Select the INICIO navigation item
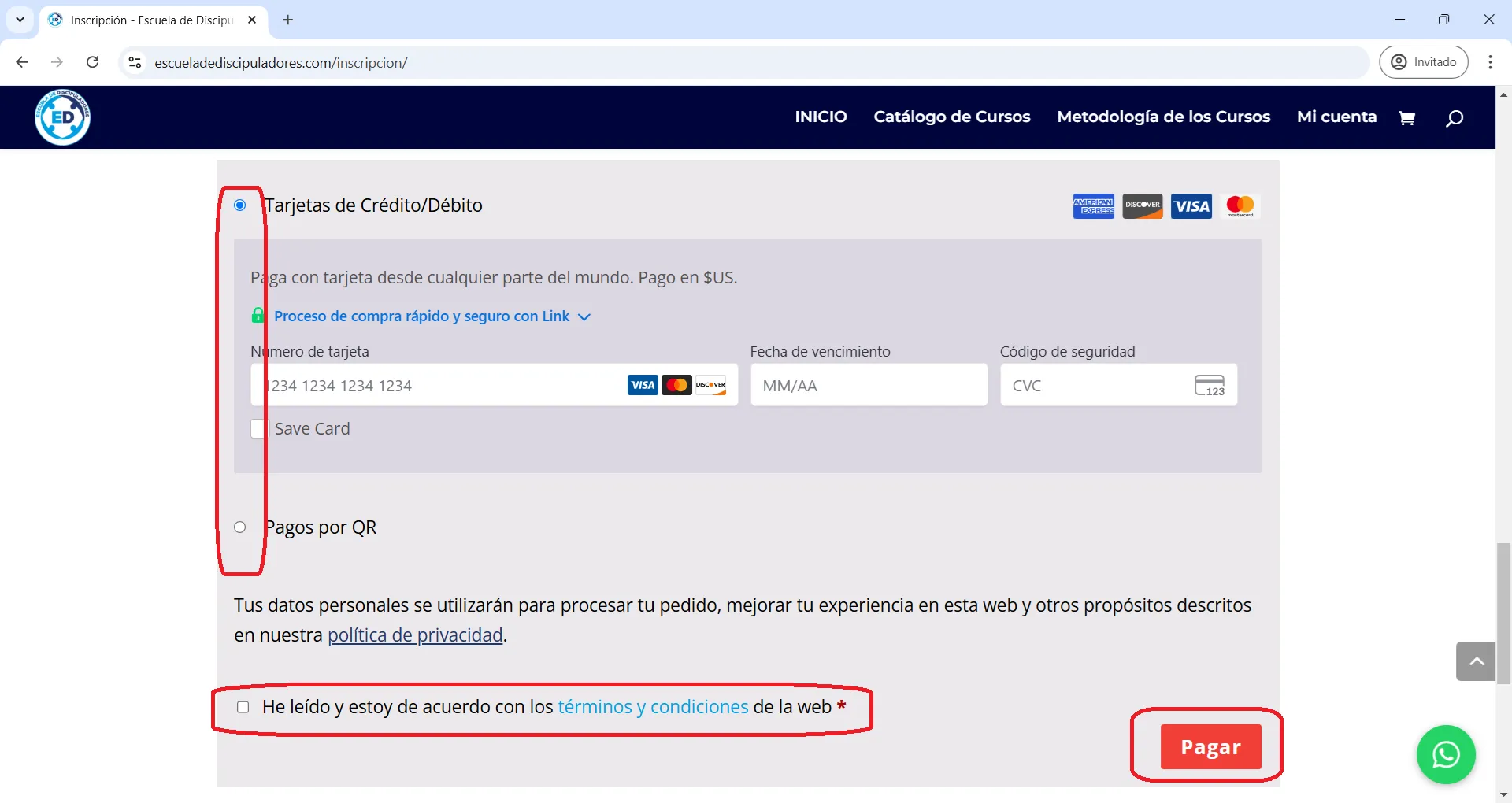The image size is (1512, 803). (821, 117)
